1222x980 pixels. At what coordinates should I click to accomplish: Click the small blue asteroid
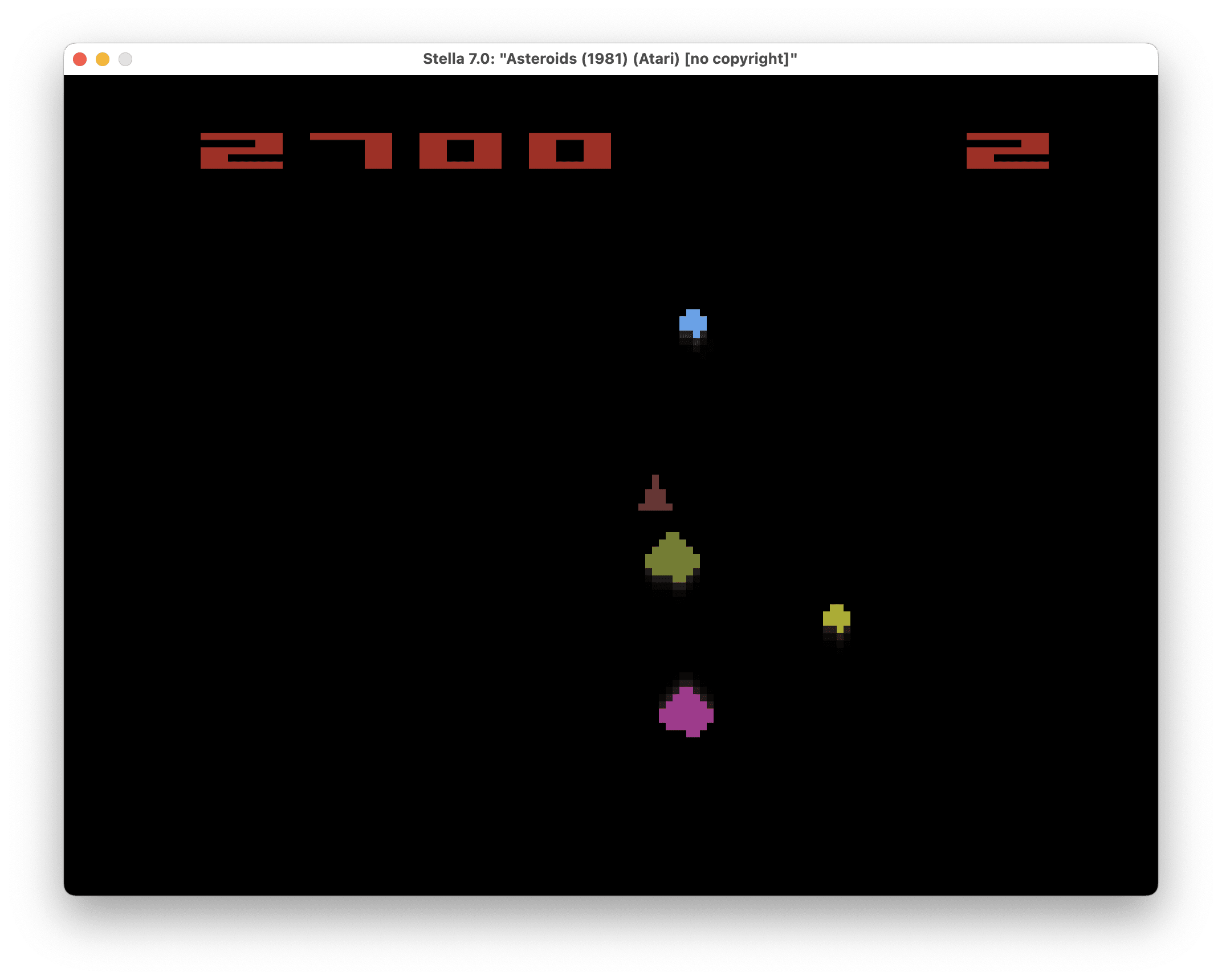point(693,322)
